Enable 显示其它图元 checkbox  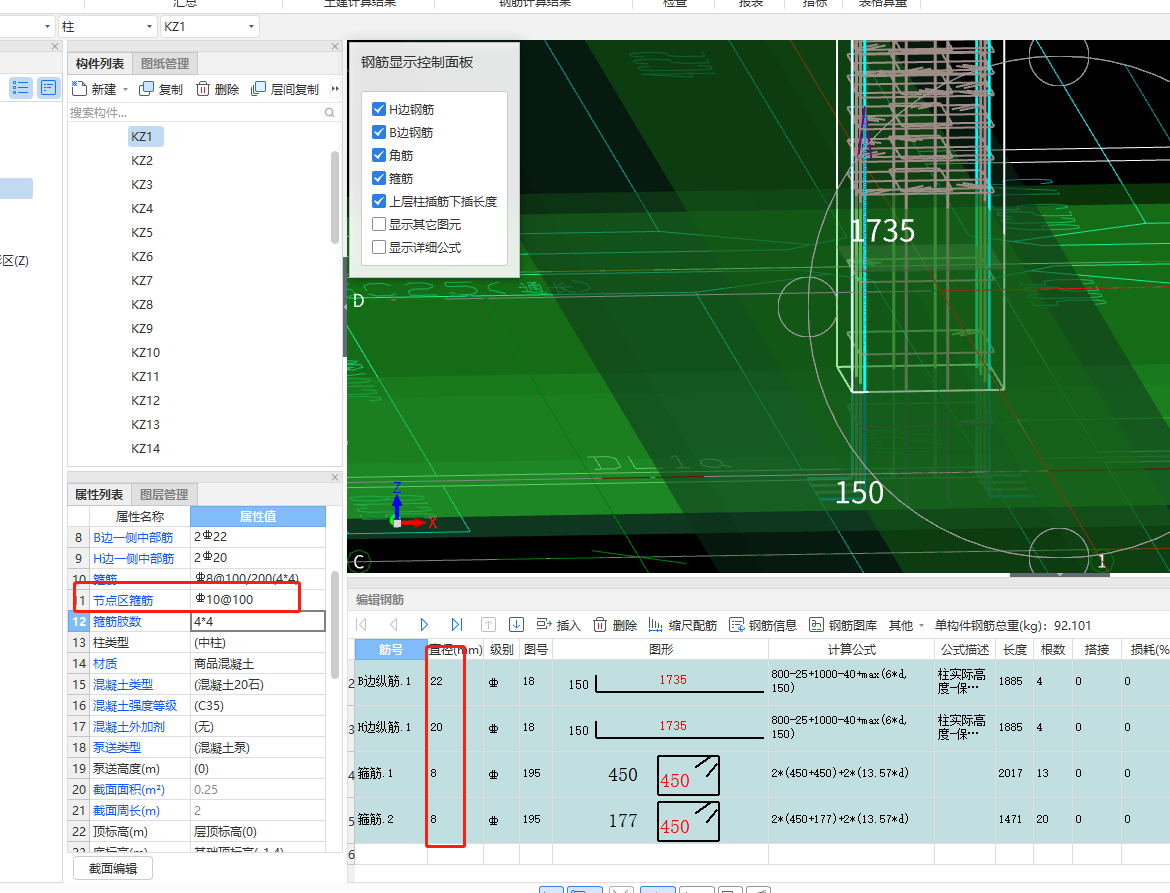(x=379, y=225)
